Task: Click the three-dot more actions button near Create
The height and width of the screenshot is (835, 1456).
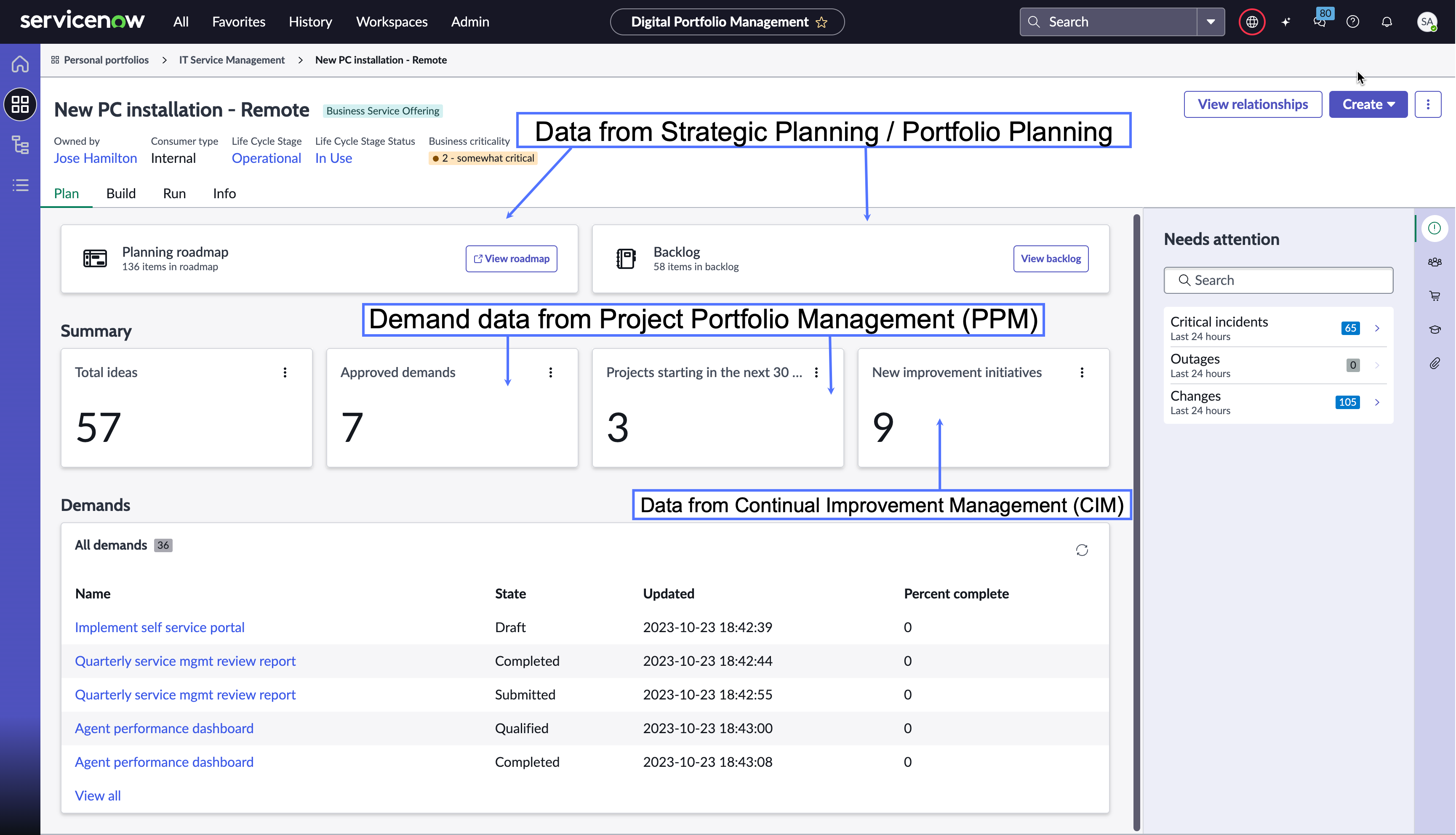Action: click(1428, 104)
